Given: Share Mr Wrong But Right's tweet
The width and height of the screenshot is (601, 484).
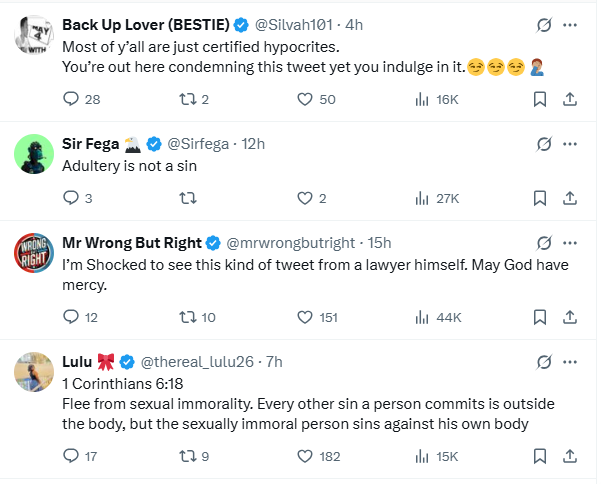Looking at the screenshot, I should coord(570,317).
